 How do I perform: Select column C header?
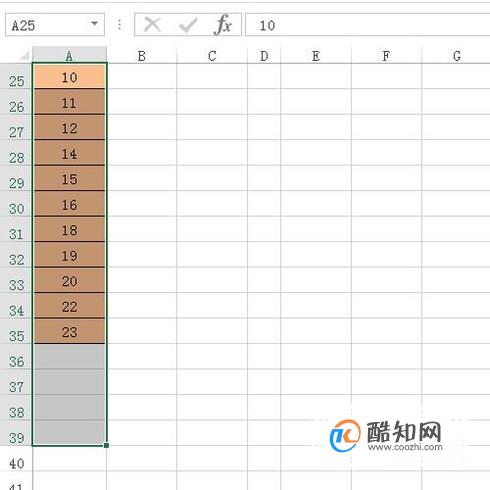(x=212, y=55)
